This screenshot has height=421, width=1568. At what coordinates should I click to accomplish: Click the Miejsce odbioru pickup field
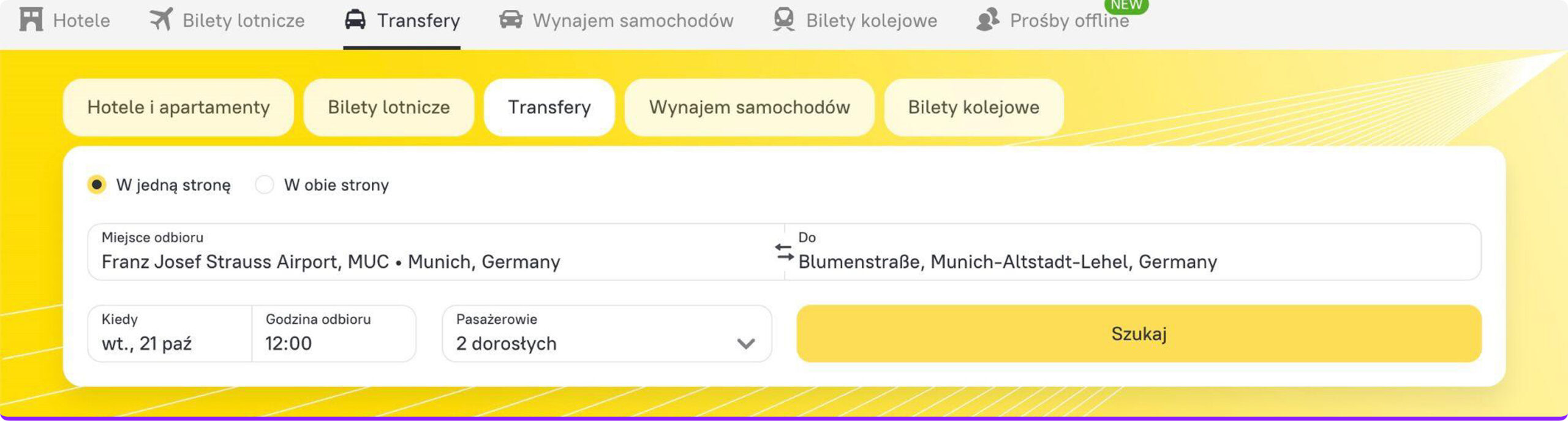click(x=429, y=252)
